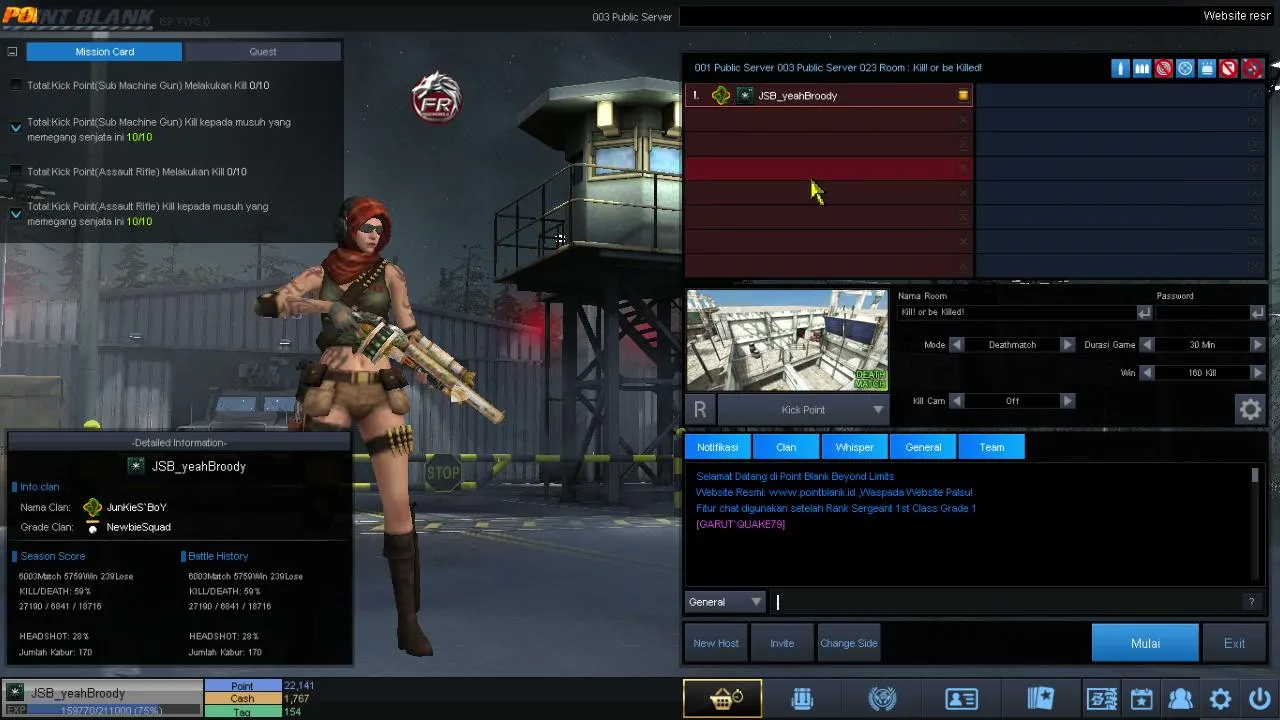Open the shop basket icon
The width and height of the screenshot is (1280, 720).
723,699
